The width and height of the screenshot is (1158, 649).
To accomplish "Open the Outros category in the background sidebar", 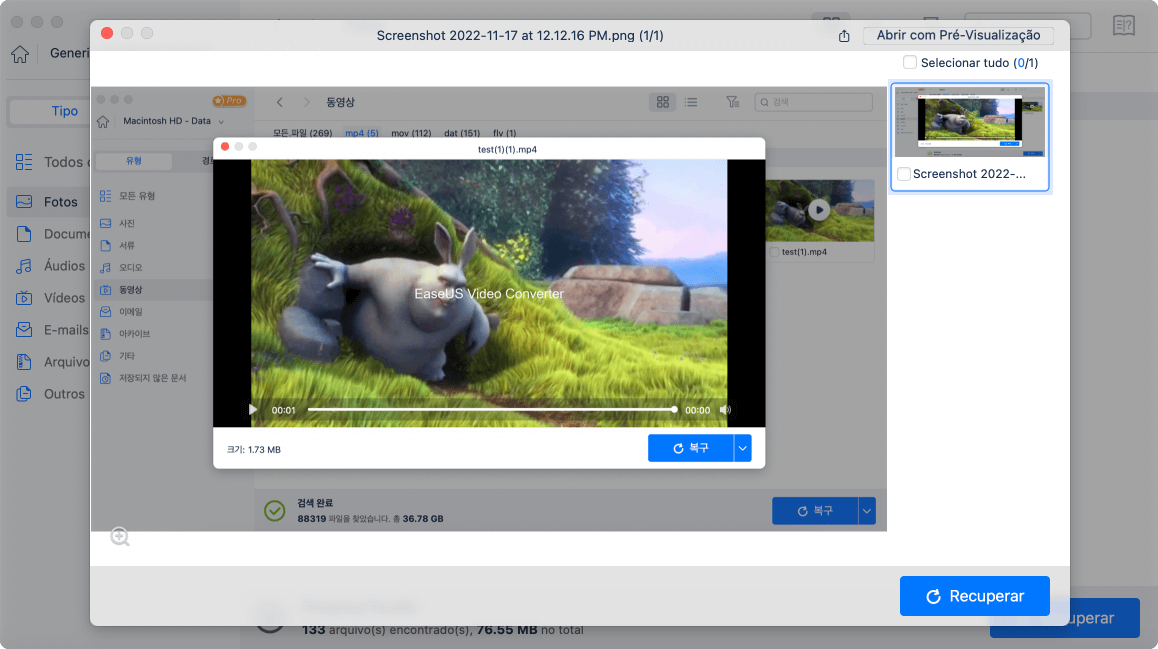I will pyautogui.click(x=50, y=394).
